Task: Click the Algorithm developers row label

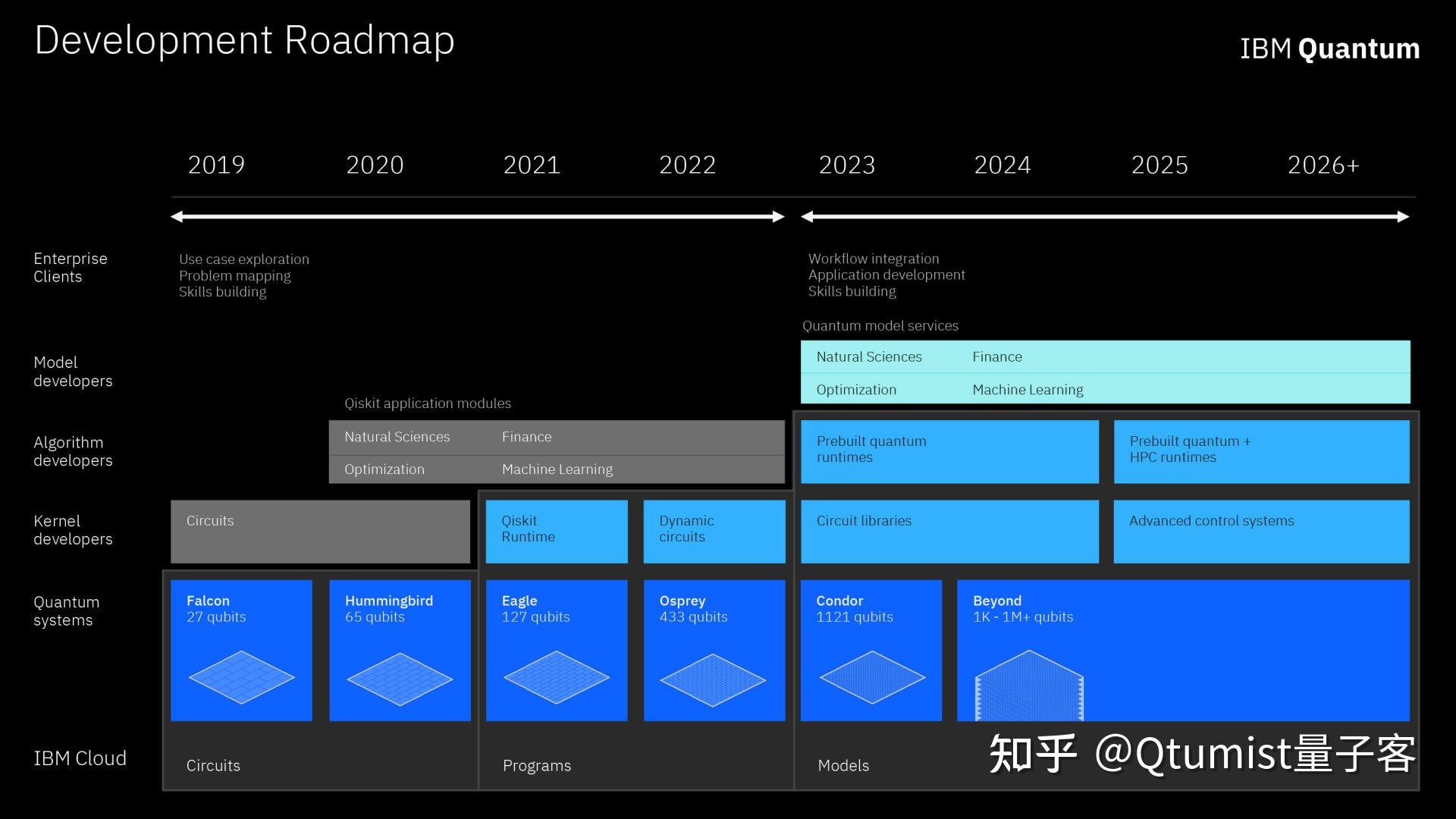Action: (x=73, y=451)
